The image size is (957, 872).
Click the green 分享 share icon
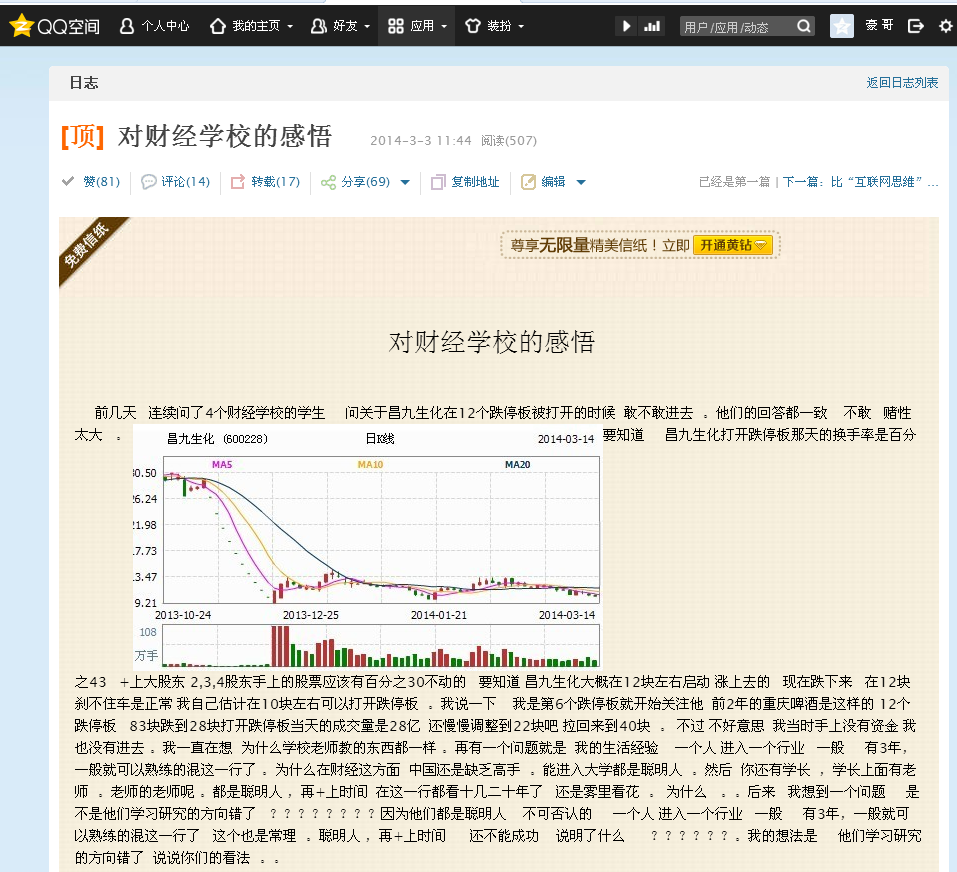[329, 182]
